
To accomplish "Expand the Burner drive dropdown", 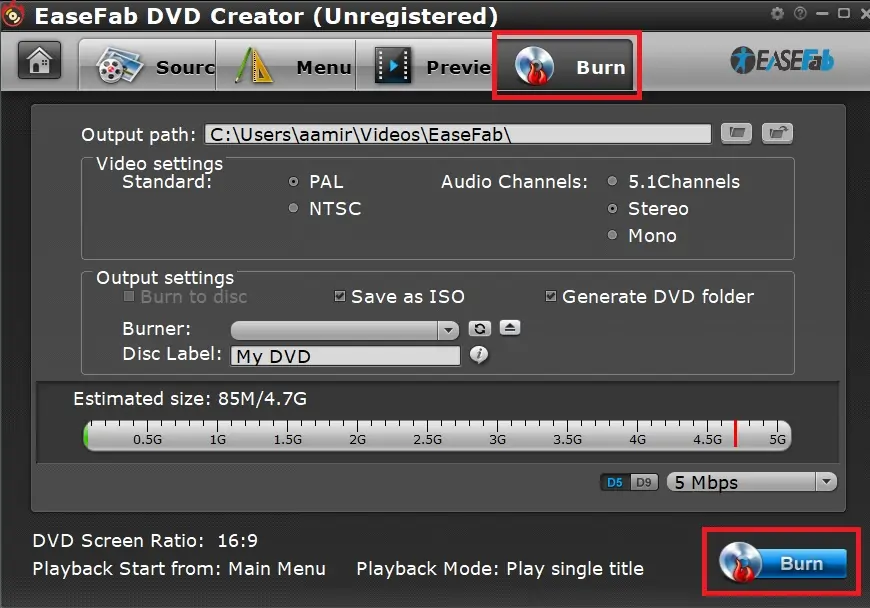I will [x=448, y=330].
